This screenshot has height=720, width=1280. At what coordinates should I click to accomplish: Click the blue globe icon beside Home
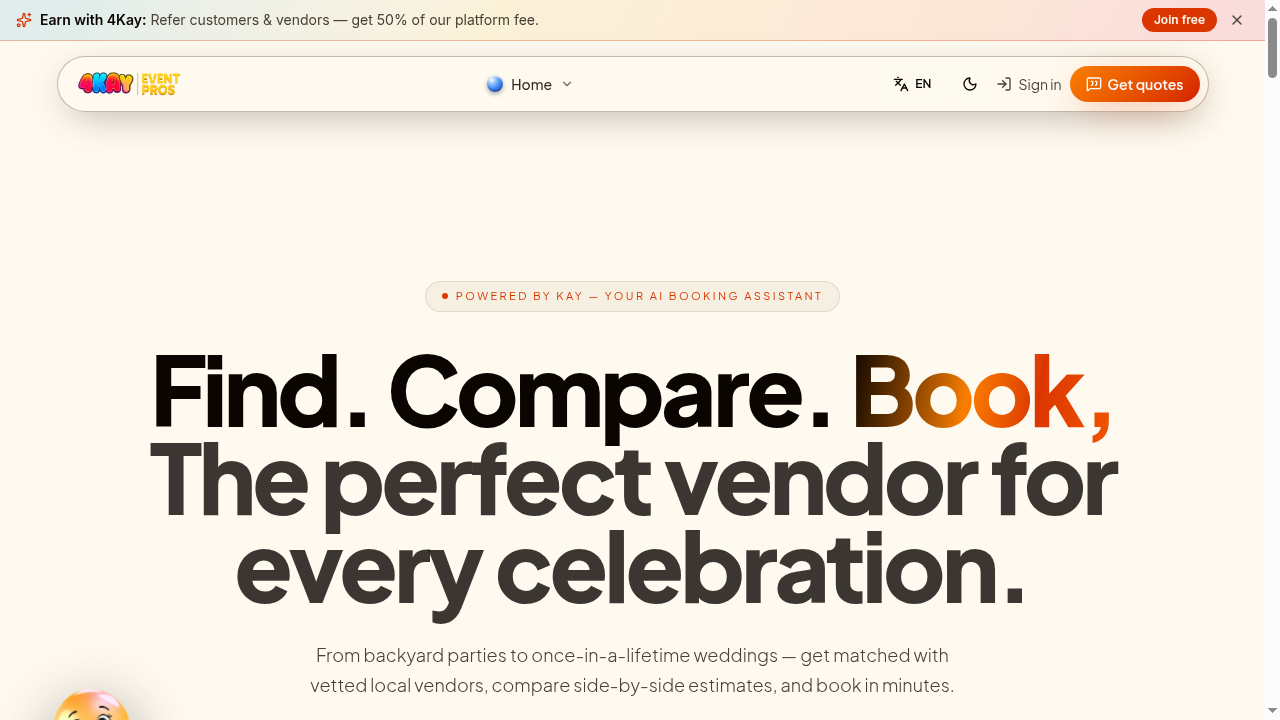[495, 84]
